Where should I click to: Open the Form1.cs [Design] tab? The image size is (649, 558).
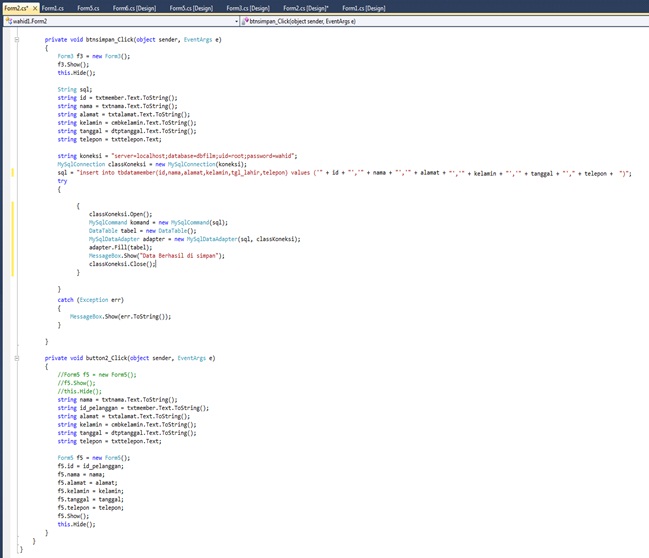pos(363,8)
